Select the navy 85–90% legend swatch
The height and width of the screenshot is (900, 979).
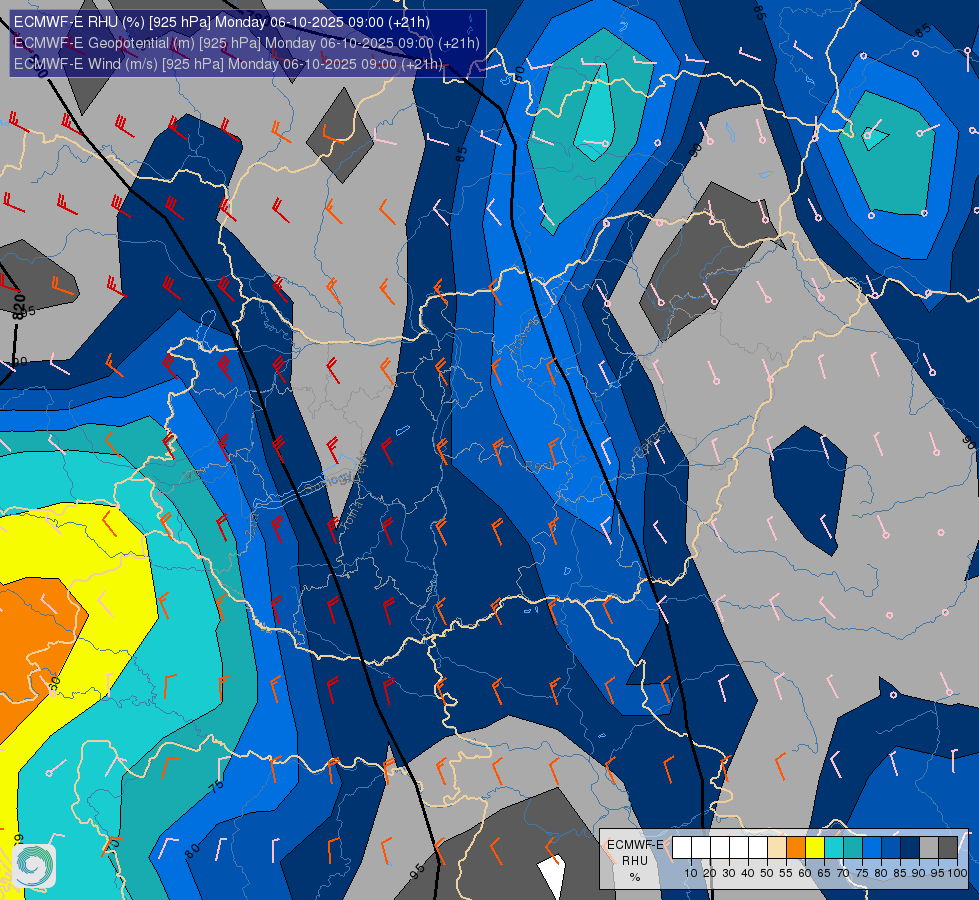(x=910, y=848)
